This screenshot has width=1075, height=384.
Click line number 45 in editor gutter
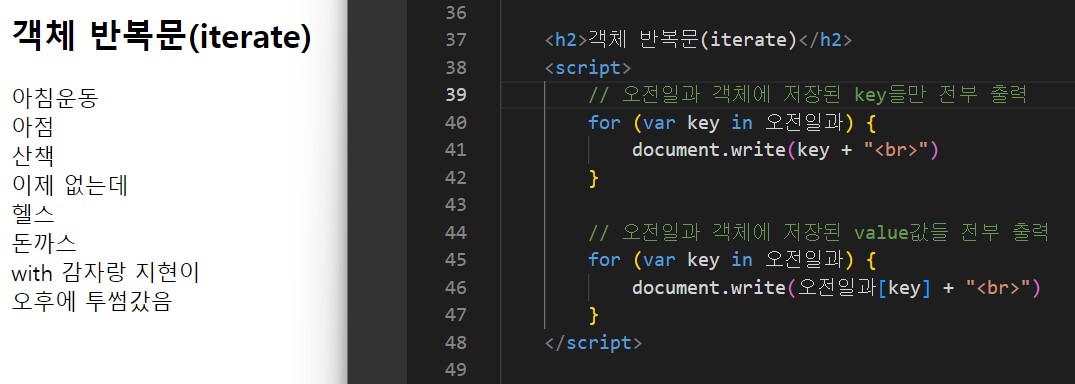455,259
